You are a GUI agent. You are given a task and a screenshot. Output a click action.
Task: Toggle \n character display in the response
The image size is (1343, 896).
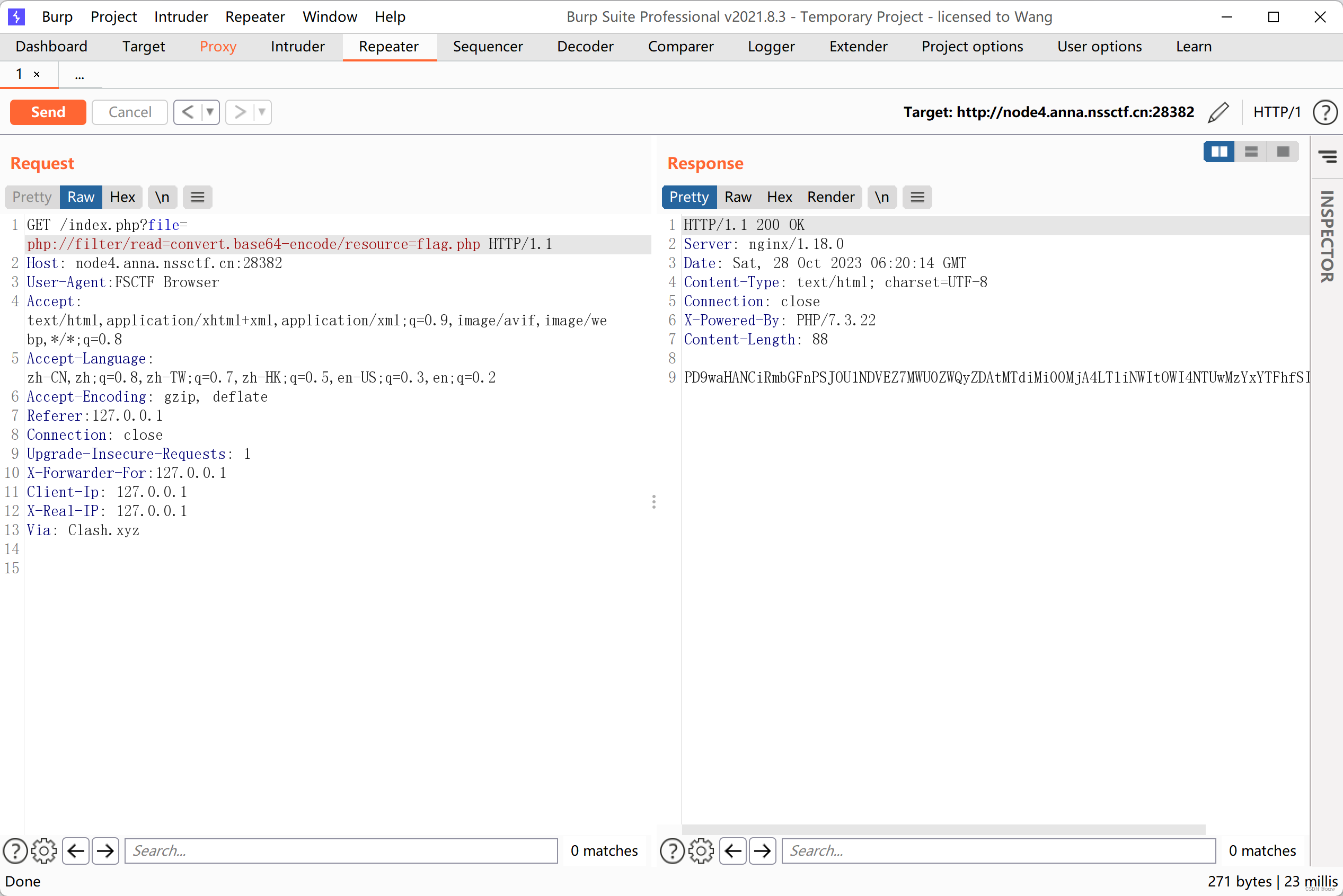[x=882, y=197]
